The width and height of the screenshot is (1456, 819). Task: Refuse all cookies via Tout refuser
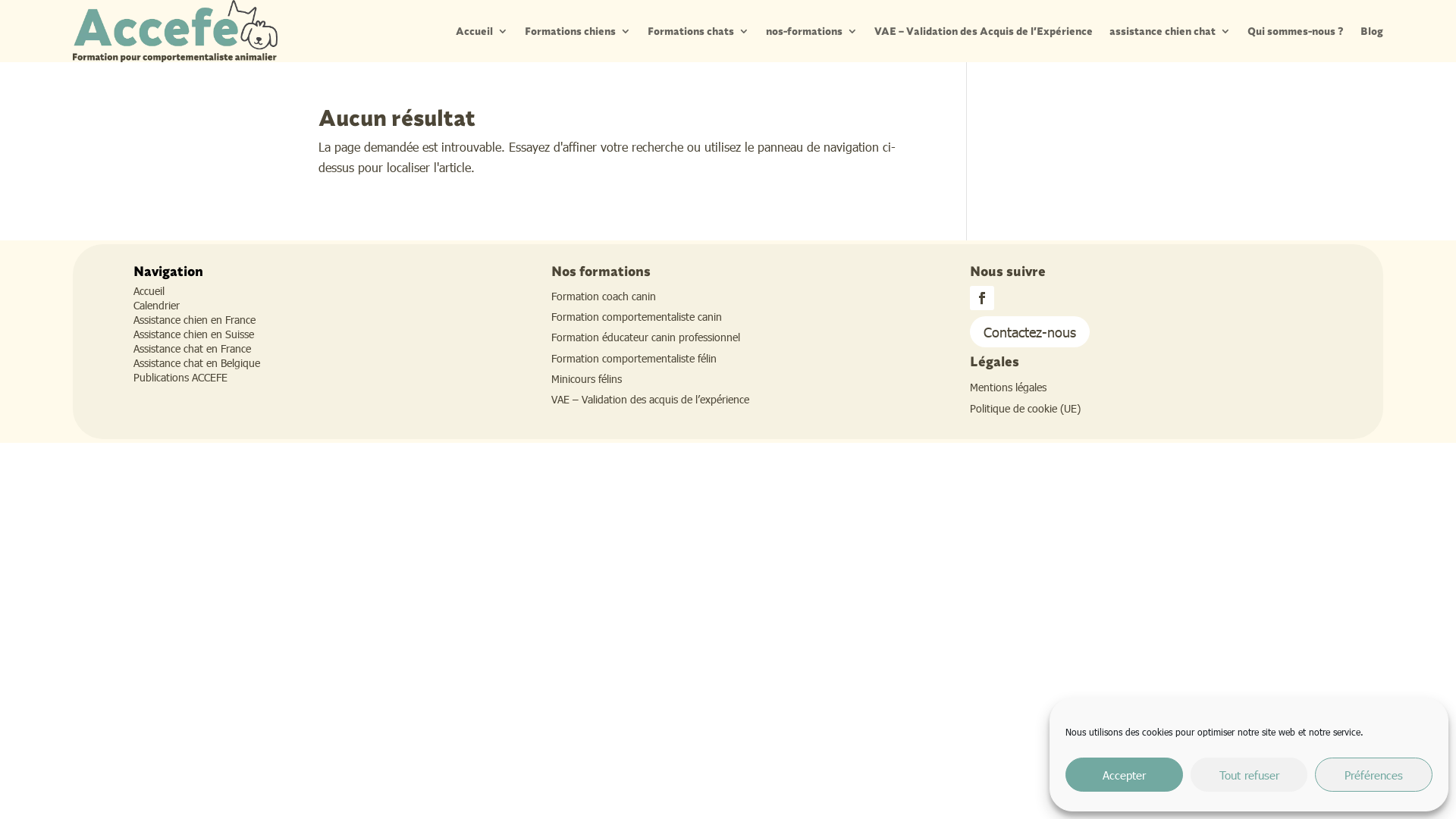click(x=1248, y=774)
